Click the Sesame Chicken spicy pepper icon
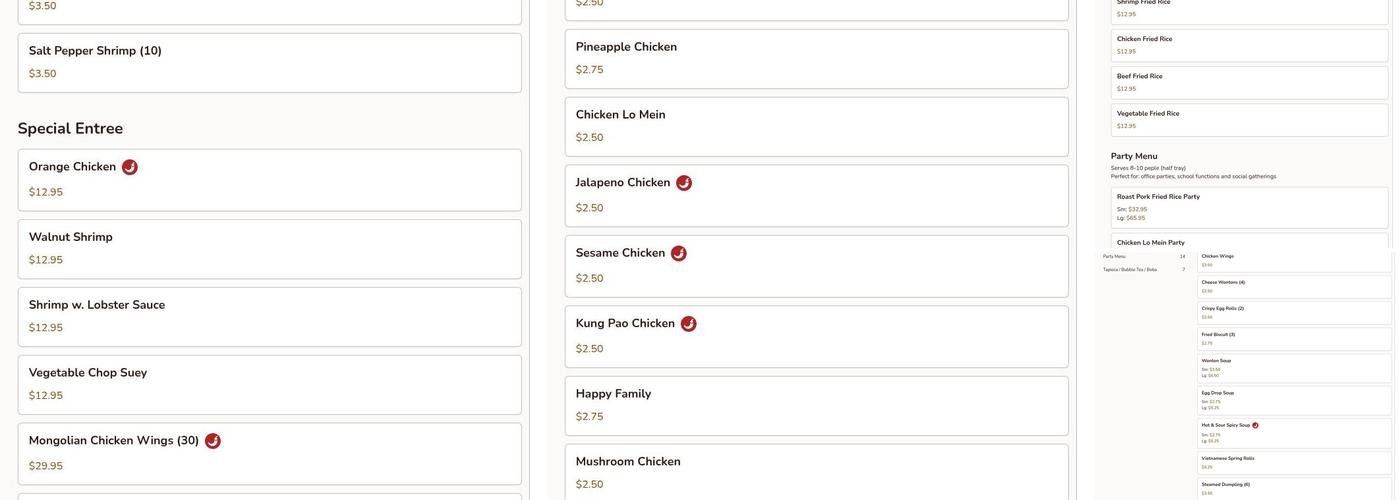 point(679,253)
